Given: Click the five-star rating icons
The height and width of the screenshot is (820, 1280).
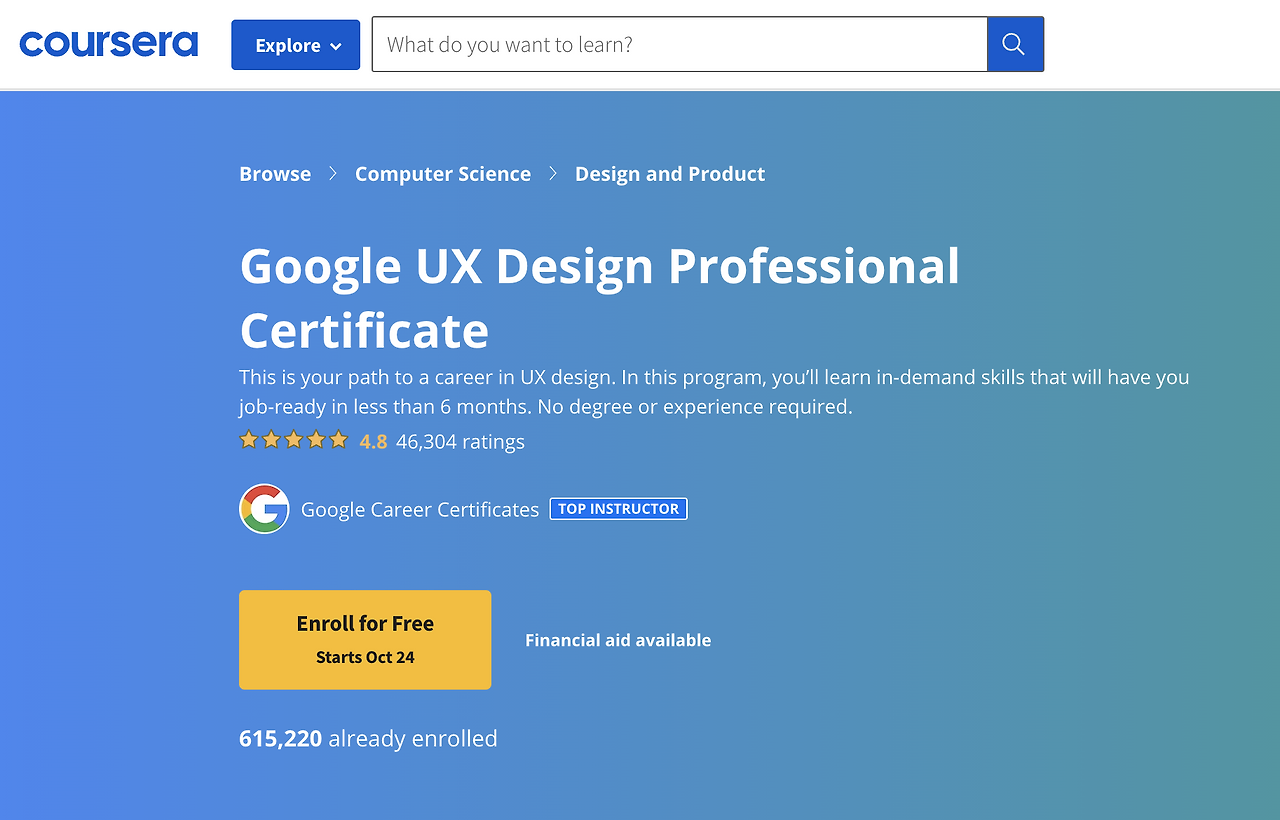Looking at the screenshot, I should 294,440.
